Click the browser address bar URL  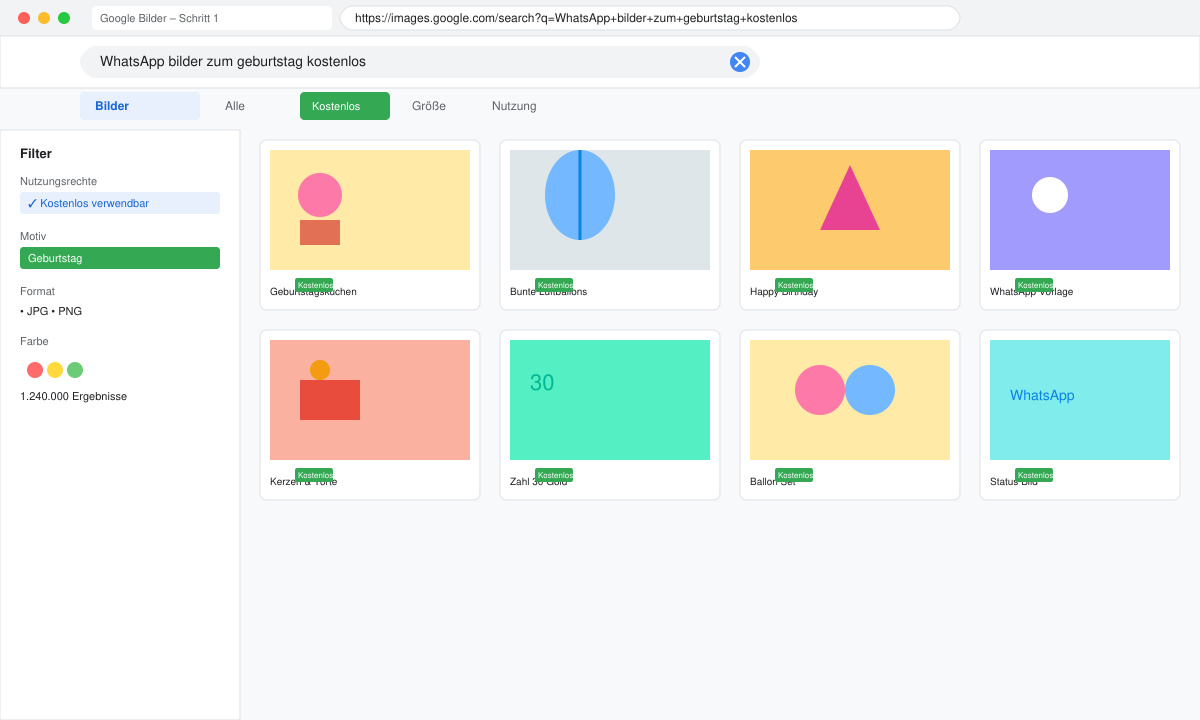650,18
